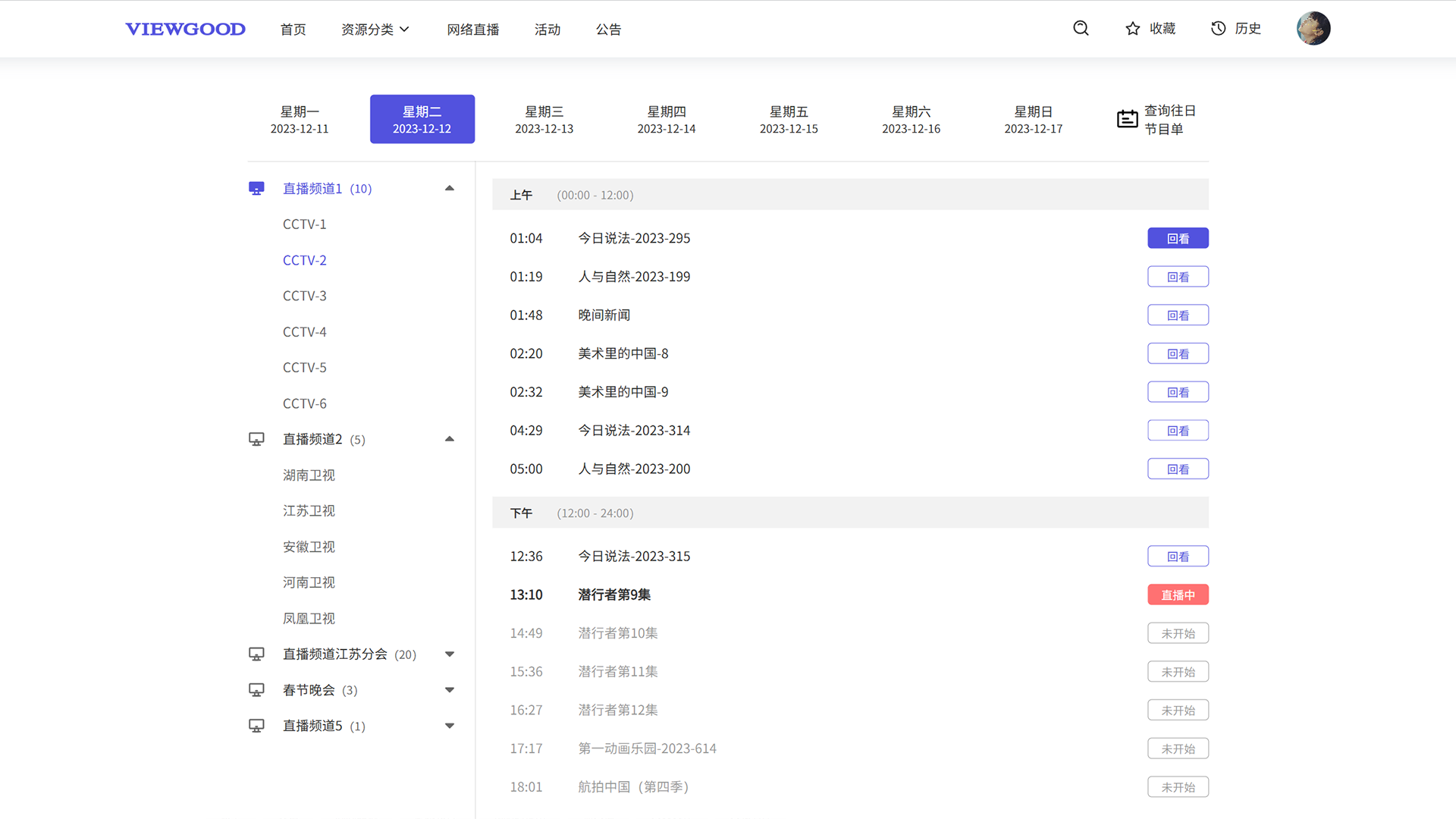
Task: Select channel CCTV-3
Action: (305, 296)
